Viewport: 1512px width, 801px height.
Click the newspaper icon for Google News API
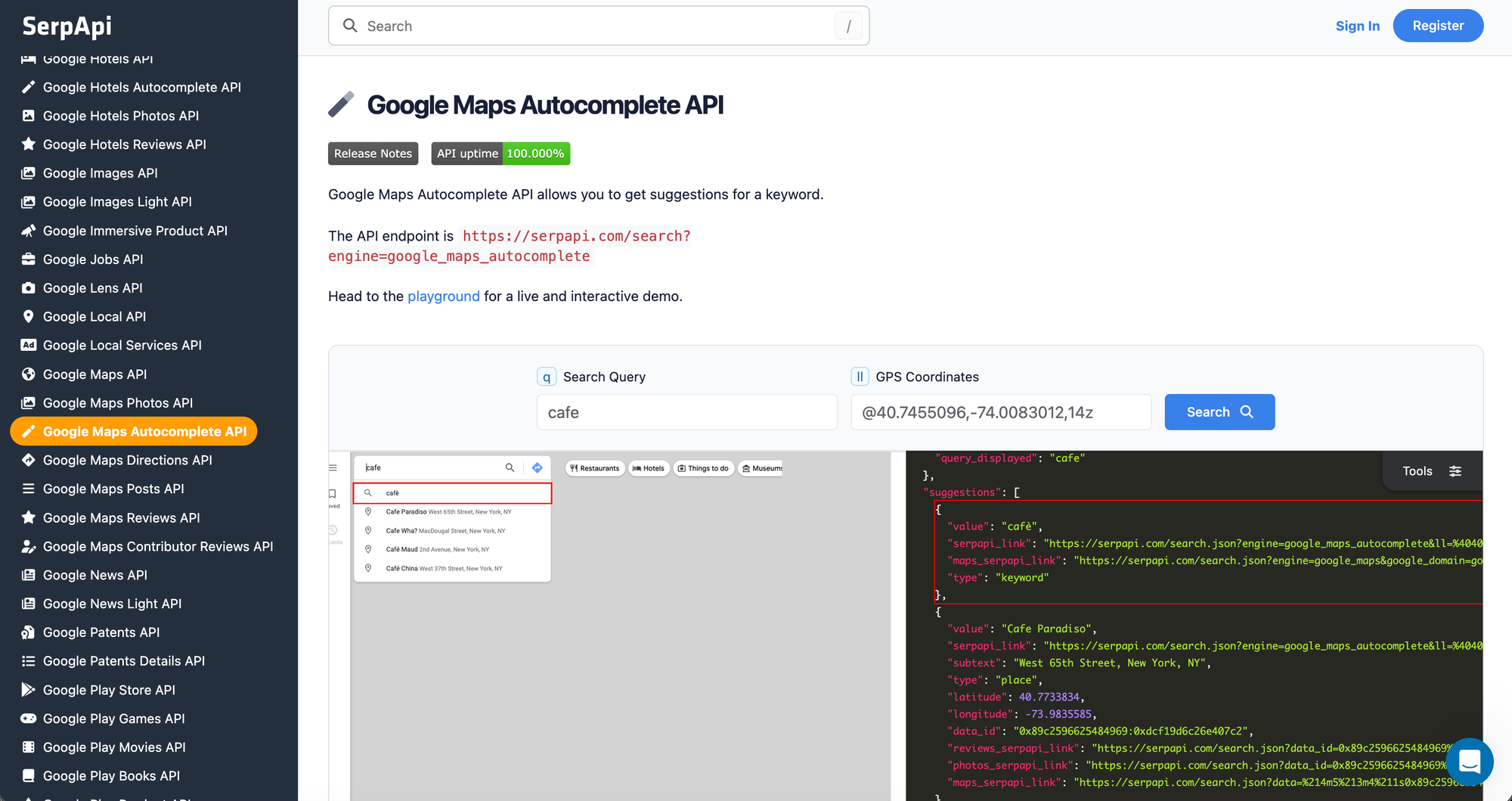[x=29, y=575]
